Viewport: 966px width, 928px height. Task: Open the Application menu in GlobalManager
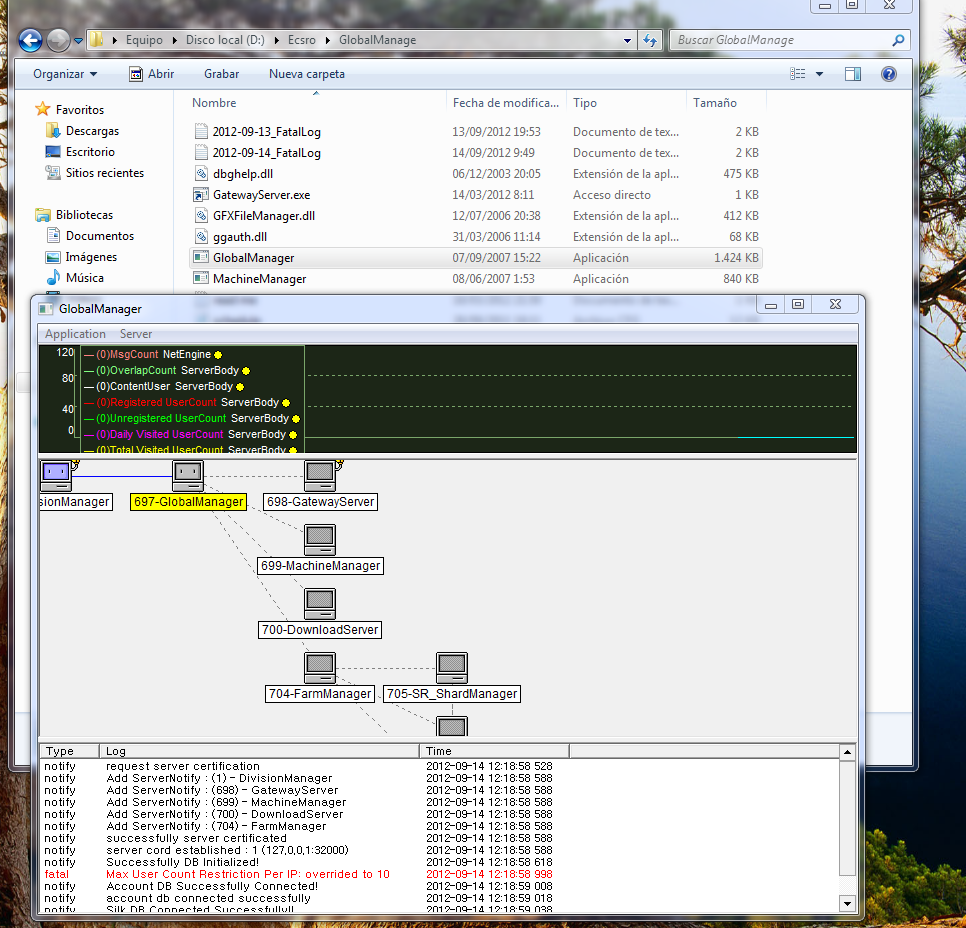tap(75, 334)
